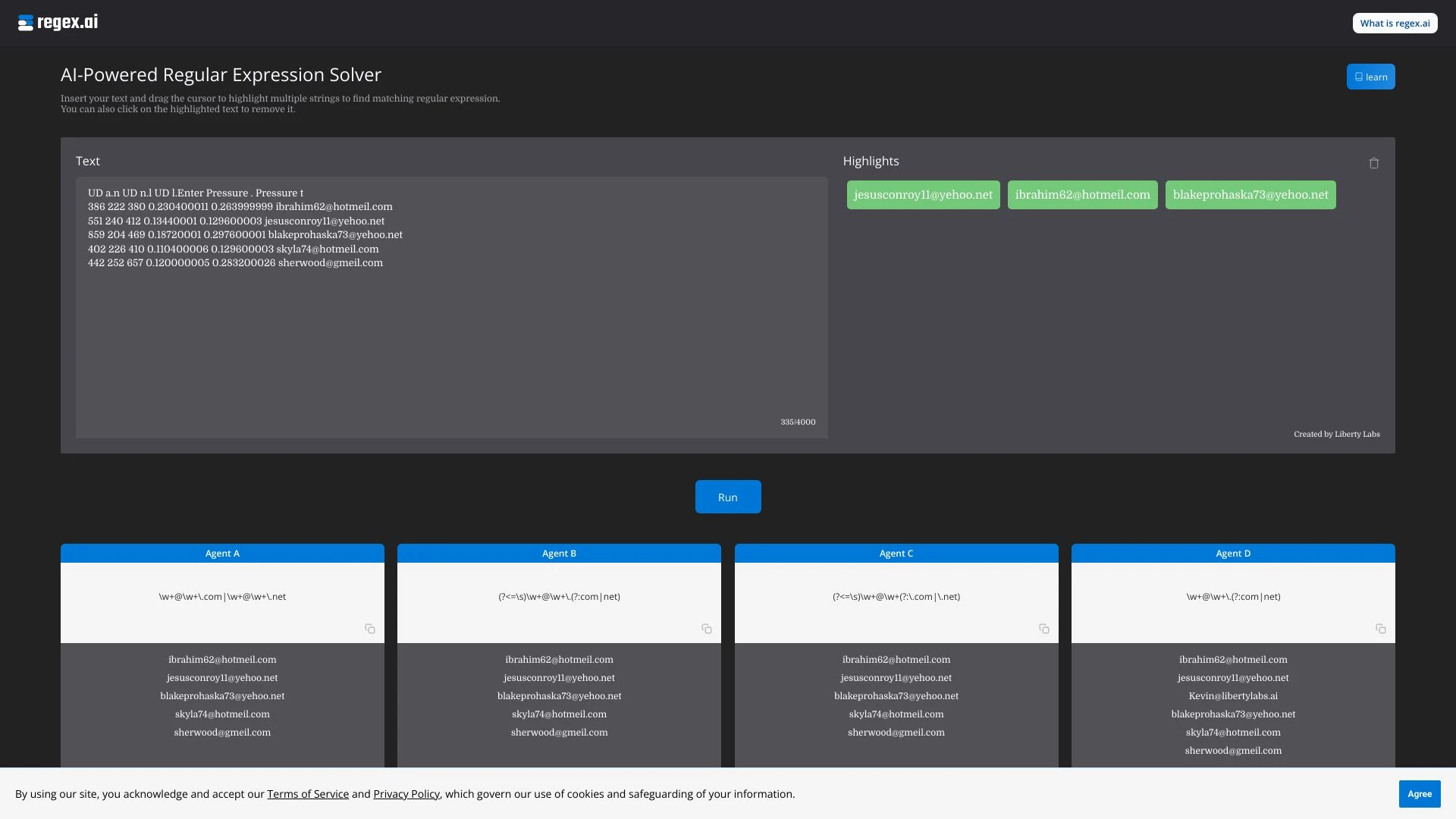
Task: Click the copy icon in Agent C panel
Action: click(1043, 629)
